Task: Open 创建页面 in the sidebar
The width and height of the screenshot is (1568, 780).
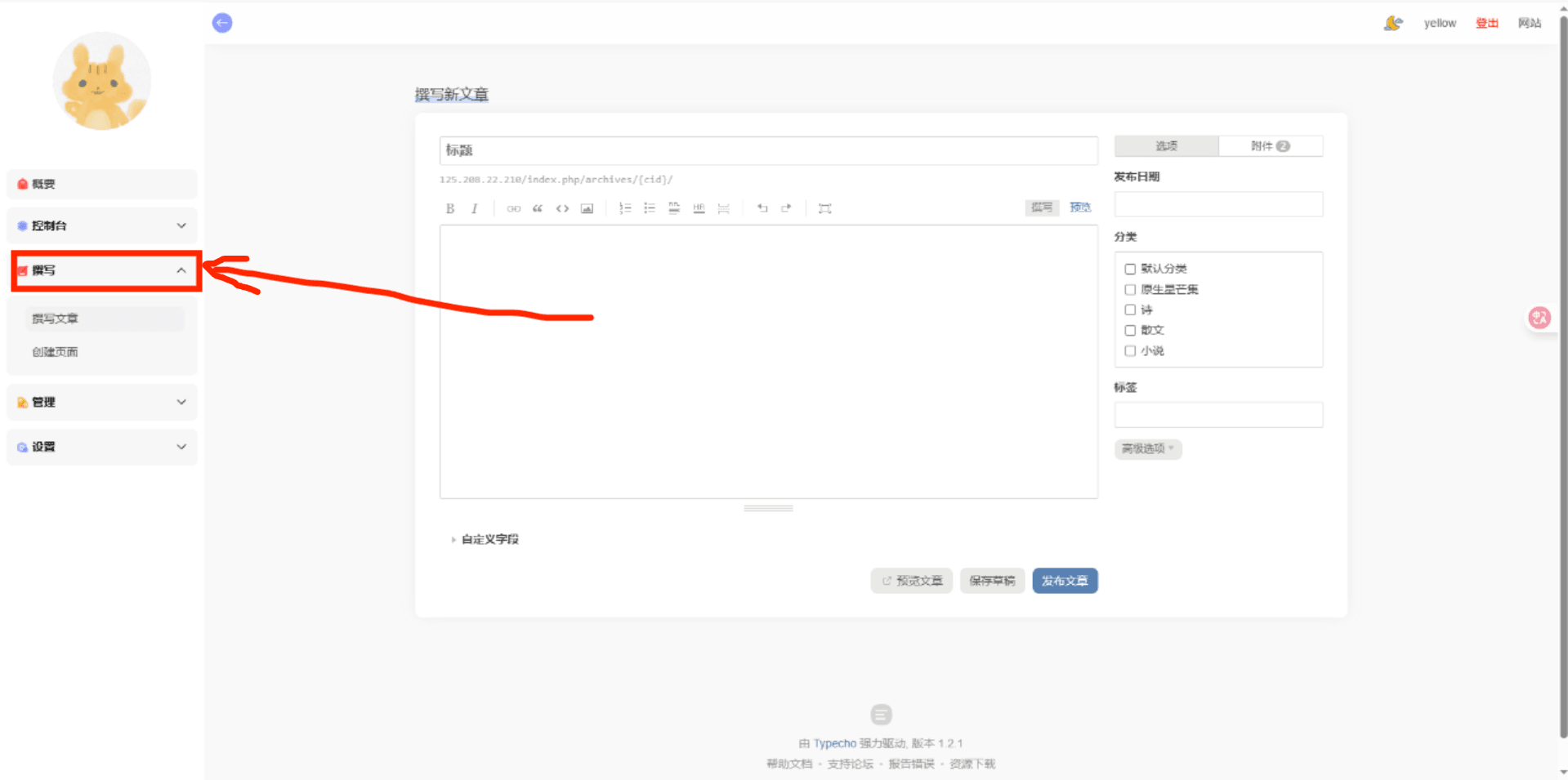Action: [56, 352]
